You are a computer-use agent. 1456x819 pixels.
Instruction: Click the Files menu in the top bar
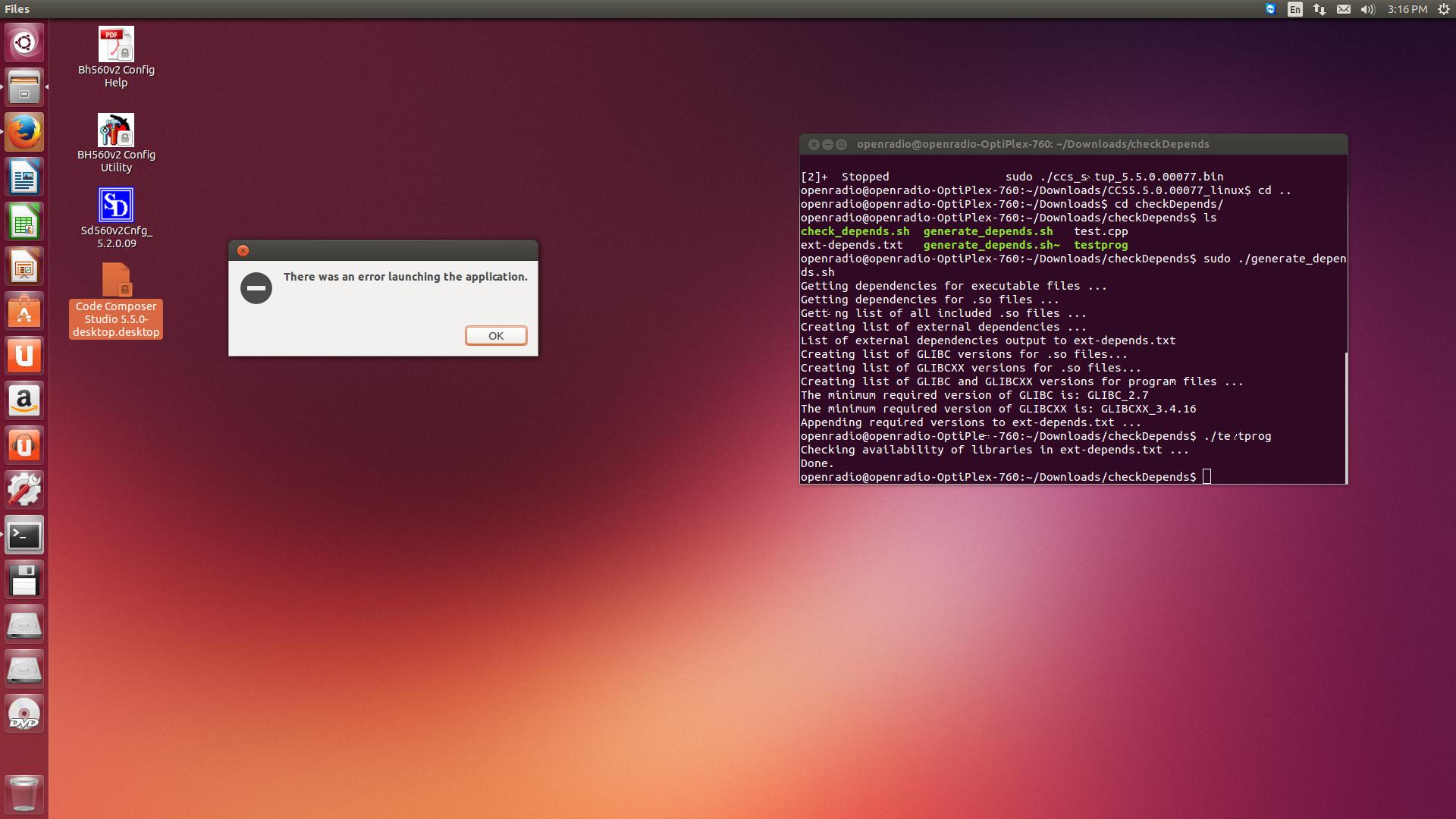point(17,9)
